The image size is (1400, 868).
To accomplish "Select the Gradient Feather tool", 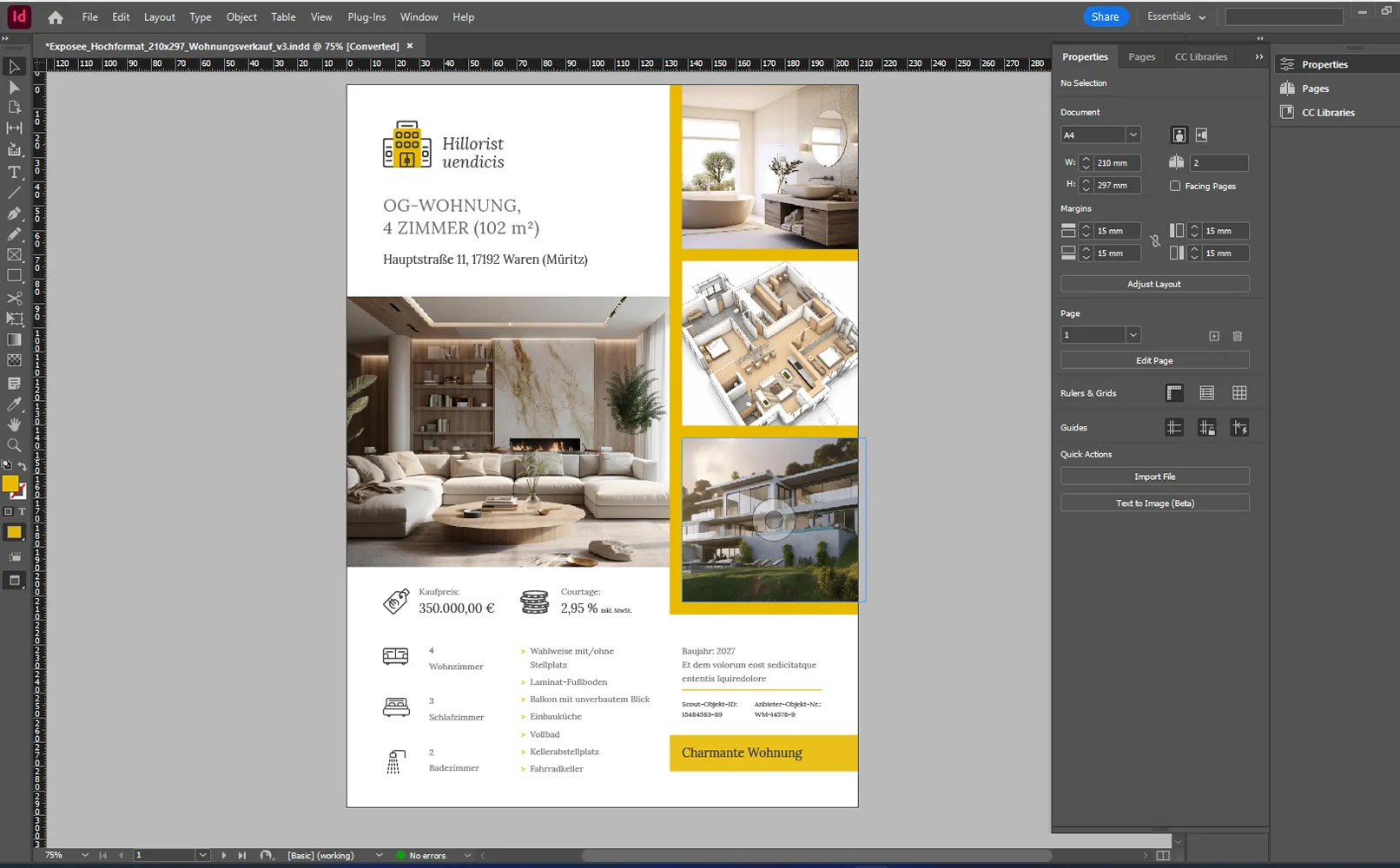I will [14, 360].
